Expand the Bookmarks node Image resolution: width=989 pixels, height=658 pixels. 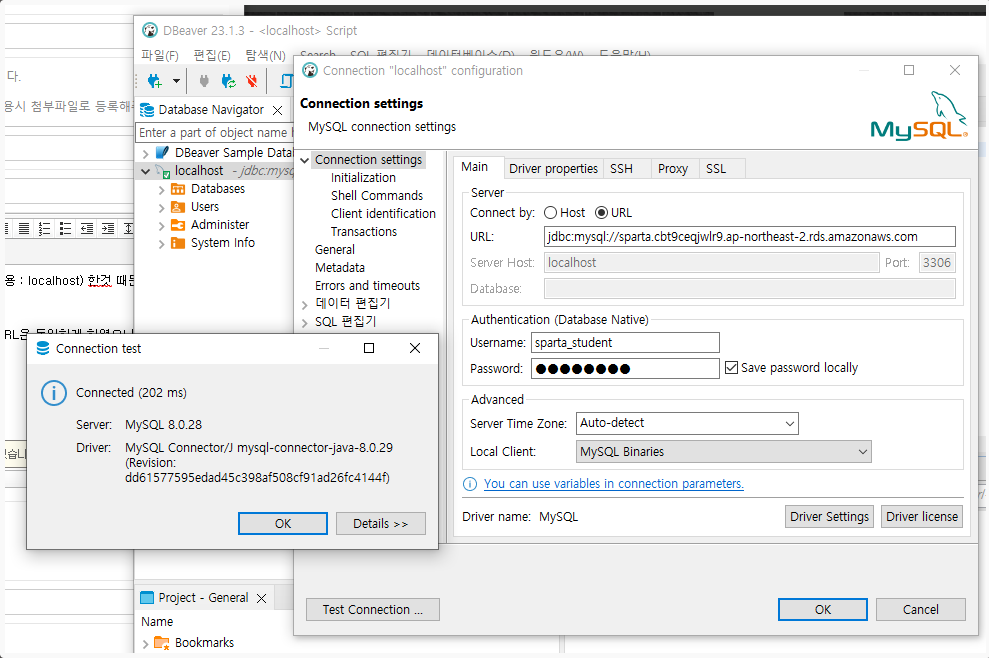click(x=146, y=643)
